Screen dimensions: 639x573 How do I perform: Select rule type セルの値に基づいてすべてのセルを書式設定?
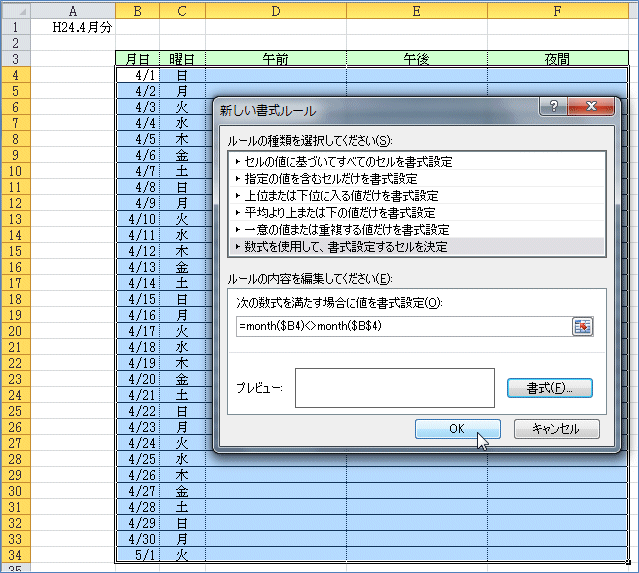(417, 162)
